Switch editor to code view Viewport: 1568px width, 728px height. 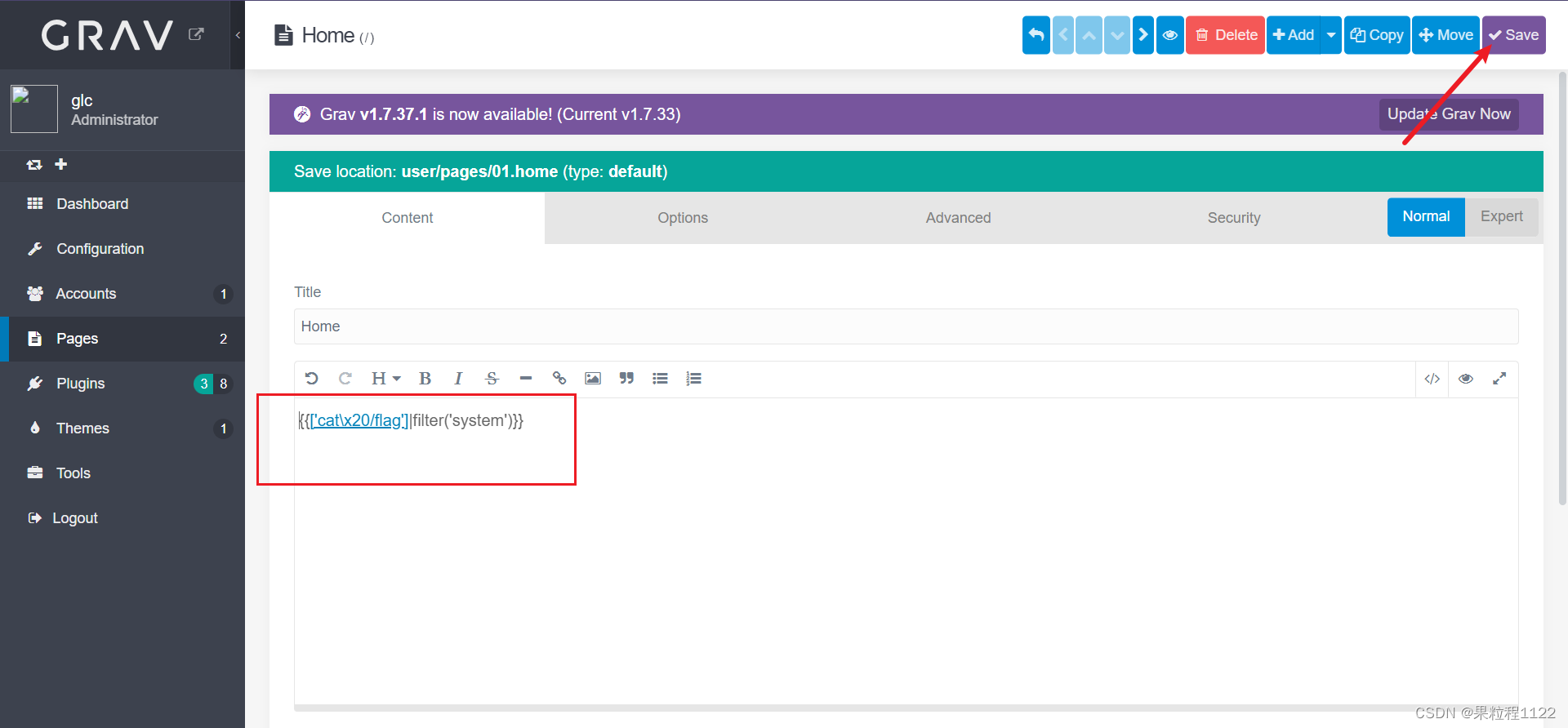point(1432,379)
